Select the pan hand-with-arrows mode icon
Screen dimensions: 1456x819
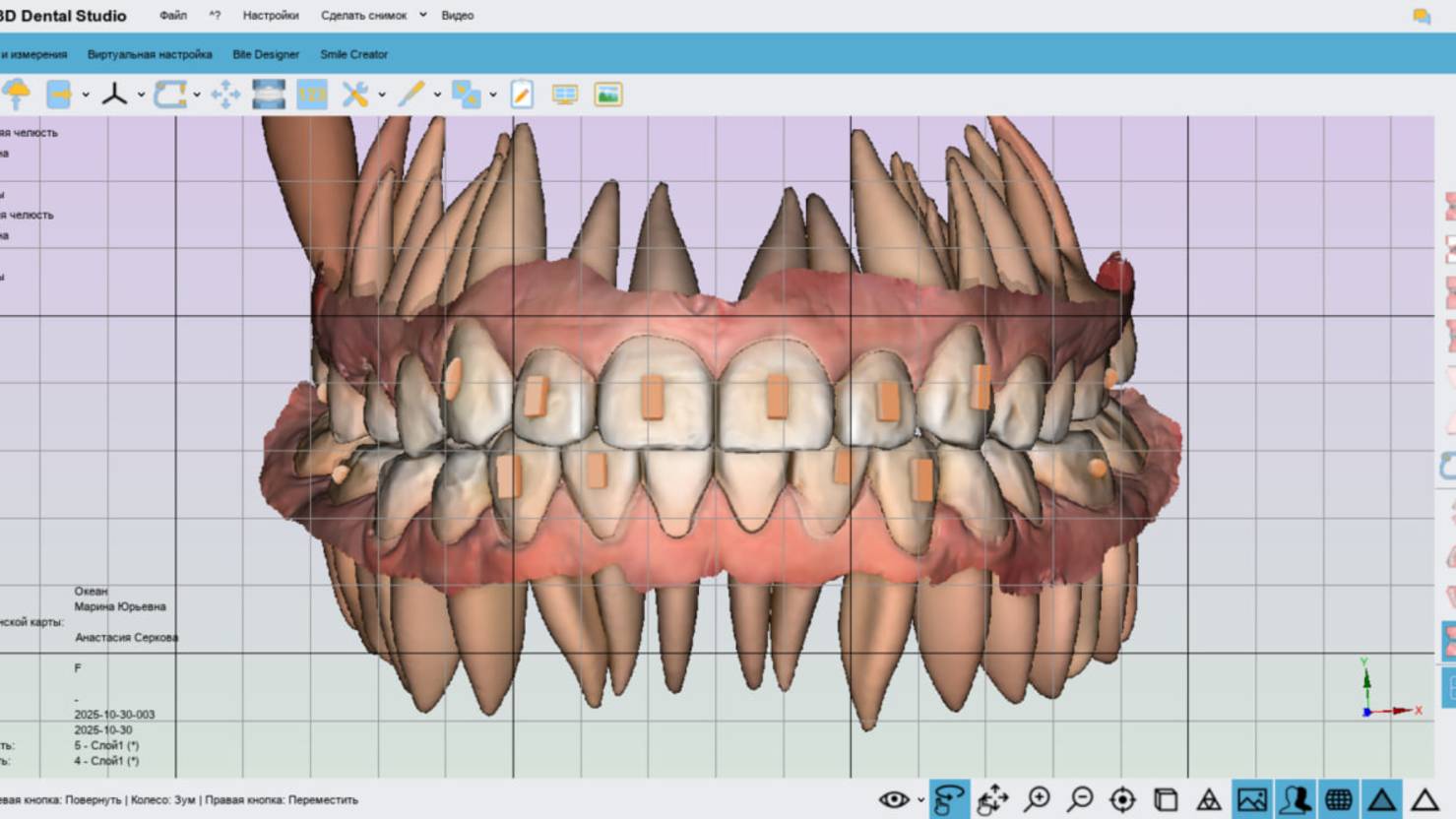[992, 799]
